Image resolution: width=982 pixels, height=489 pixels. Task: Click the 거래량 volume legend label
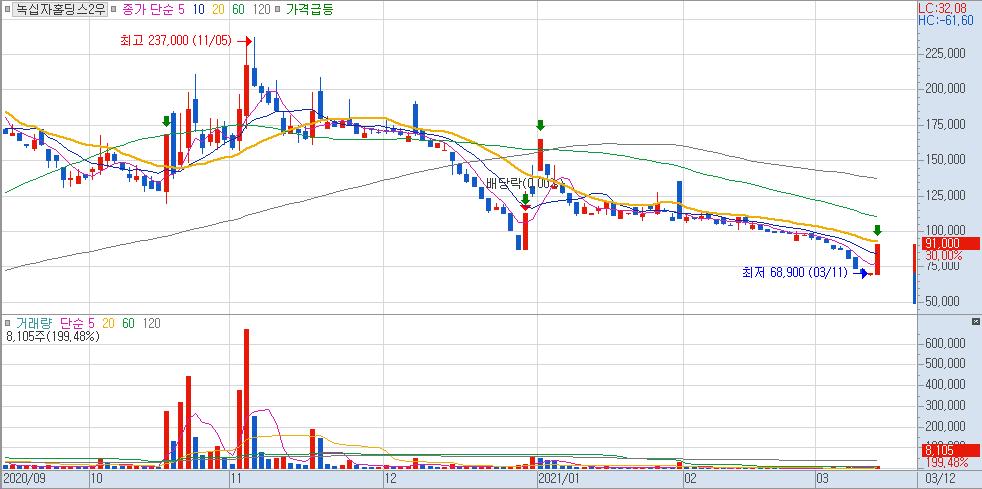click(x=34, y=323)
